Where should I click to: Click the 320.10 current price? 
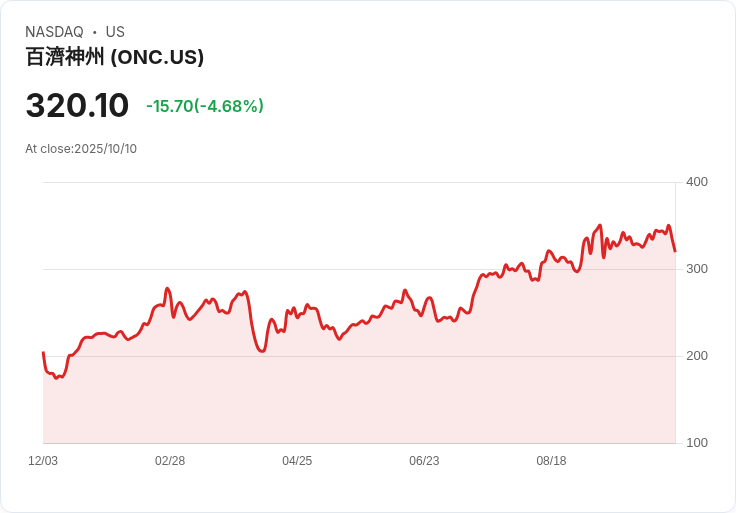click(x=77, y=106)
